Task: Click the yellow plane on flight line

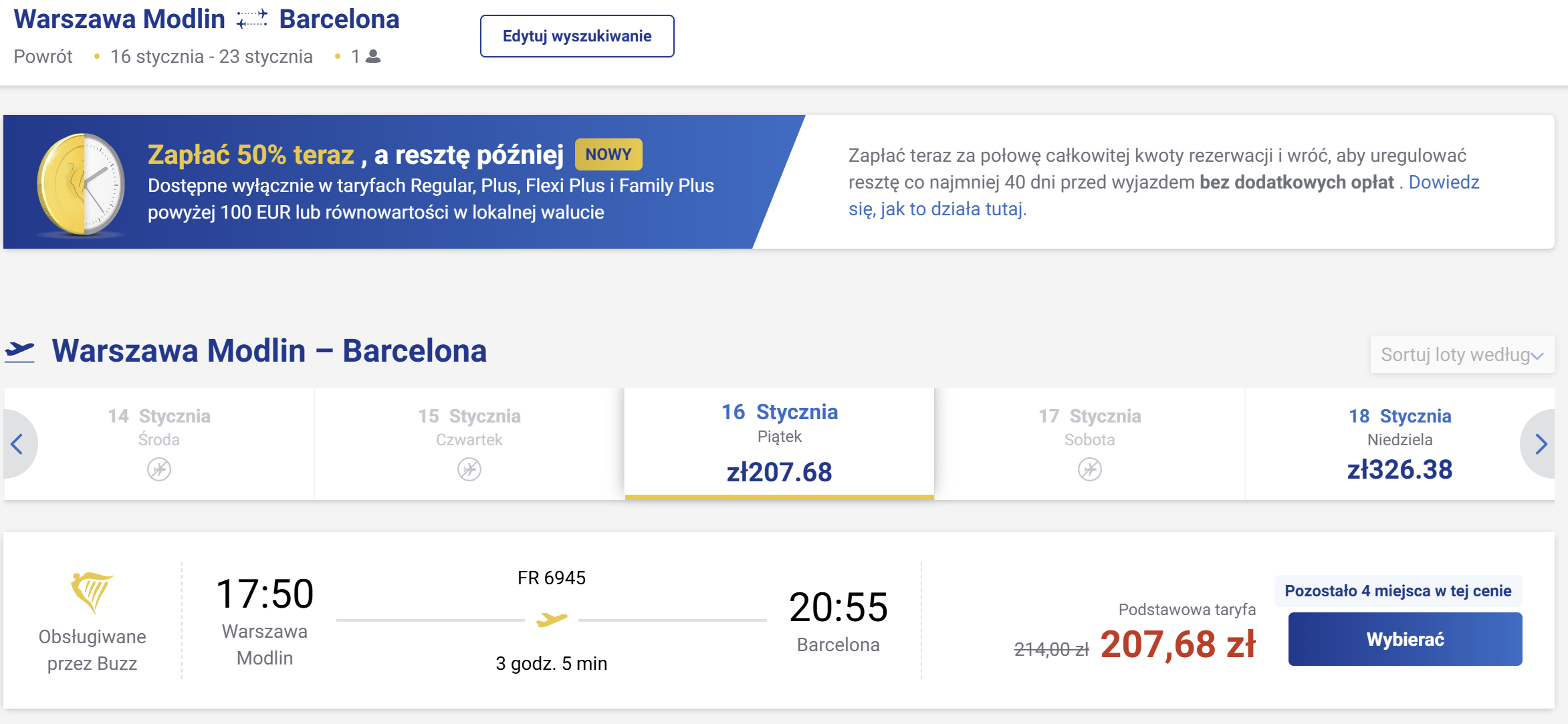Action: pyautogui.click(x=552, y=620)
